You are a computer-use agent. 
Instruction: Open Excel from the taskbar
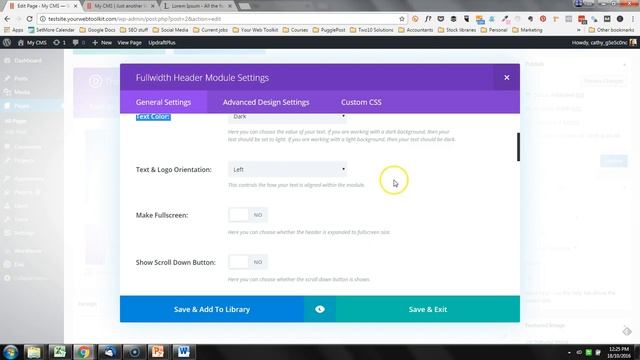point(59,351)
